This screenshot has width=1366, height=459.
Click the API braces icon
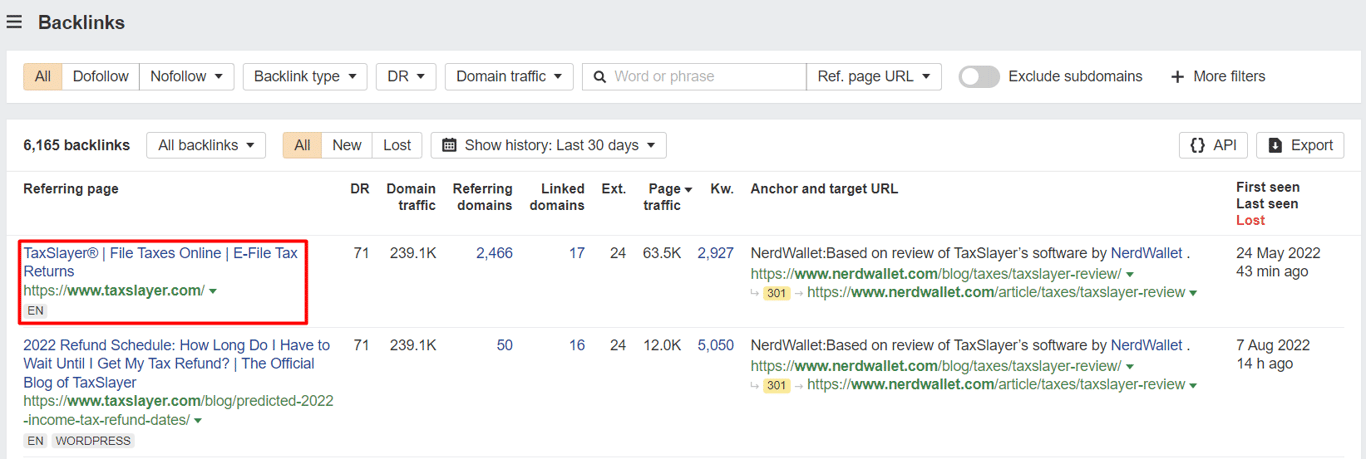1197,146
